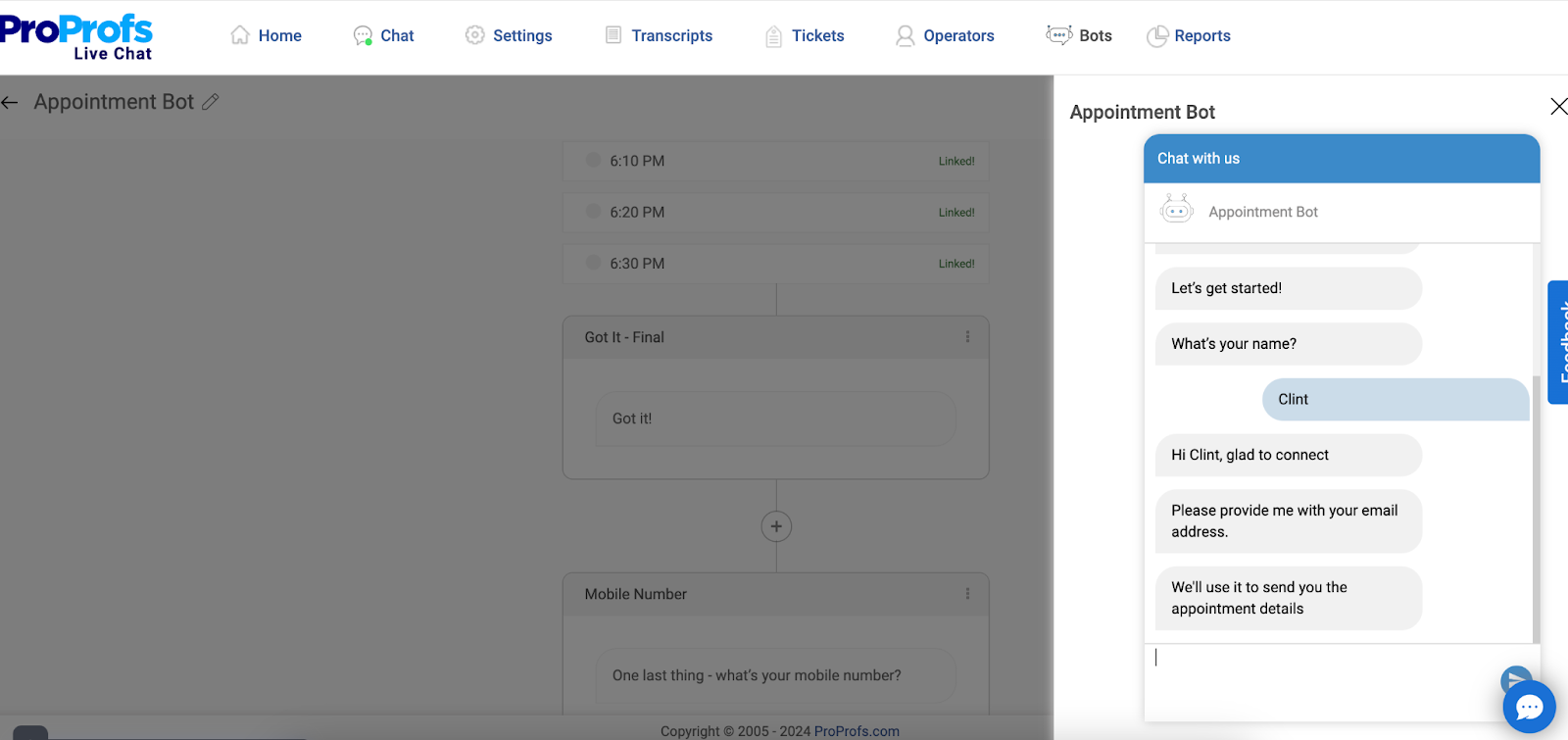Click the Clint reply bubble
Viewport: 1568px width, 740px height.
pyautogui.click(x=1396, y=400)
